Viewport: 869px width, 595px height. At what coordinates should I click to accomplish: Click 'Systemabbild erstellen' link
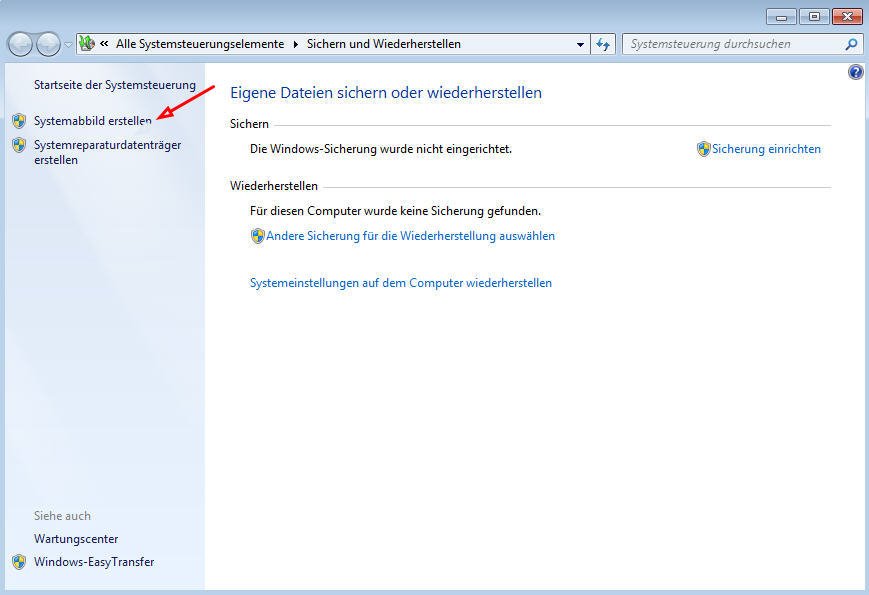point(93,121)
